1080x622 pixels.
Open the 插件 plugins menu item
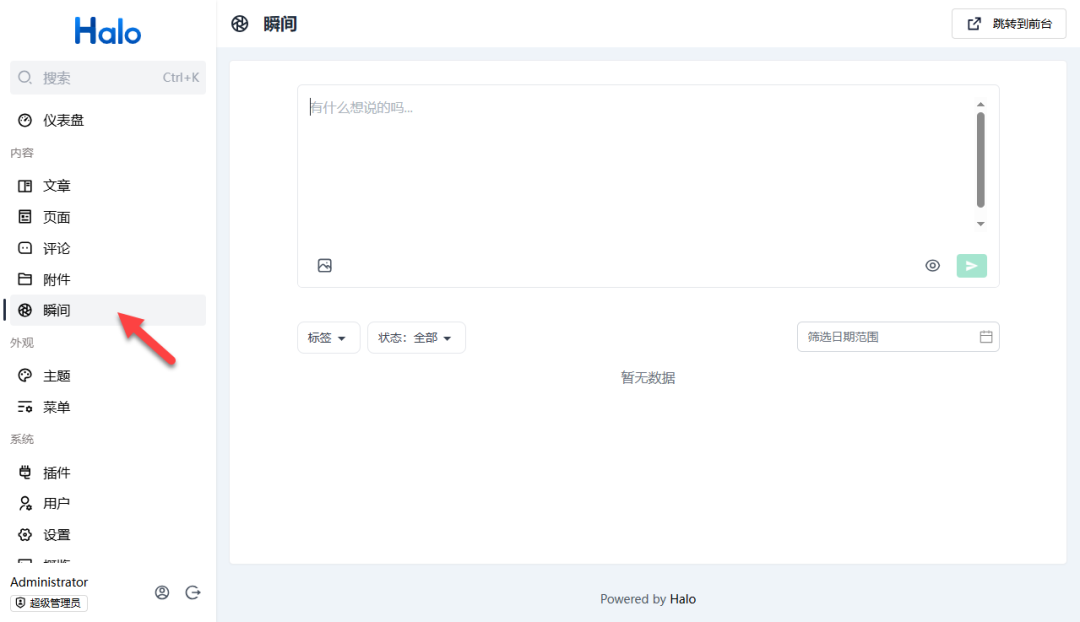point(107,473)
